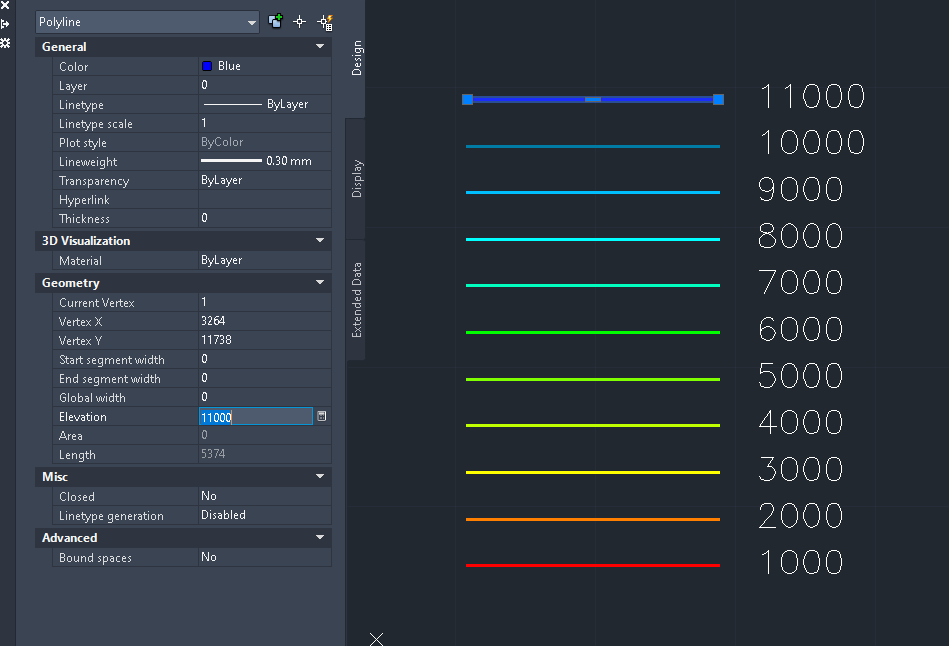The width and height of the screenshot is (949, 646).
Task: Open the Quick Select tool
Action: click(322, 20)
